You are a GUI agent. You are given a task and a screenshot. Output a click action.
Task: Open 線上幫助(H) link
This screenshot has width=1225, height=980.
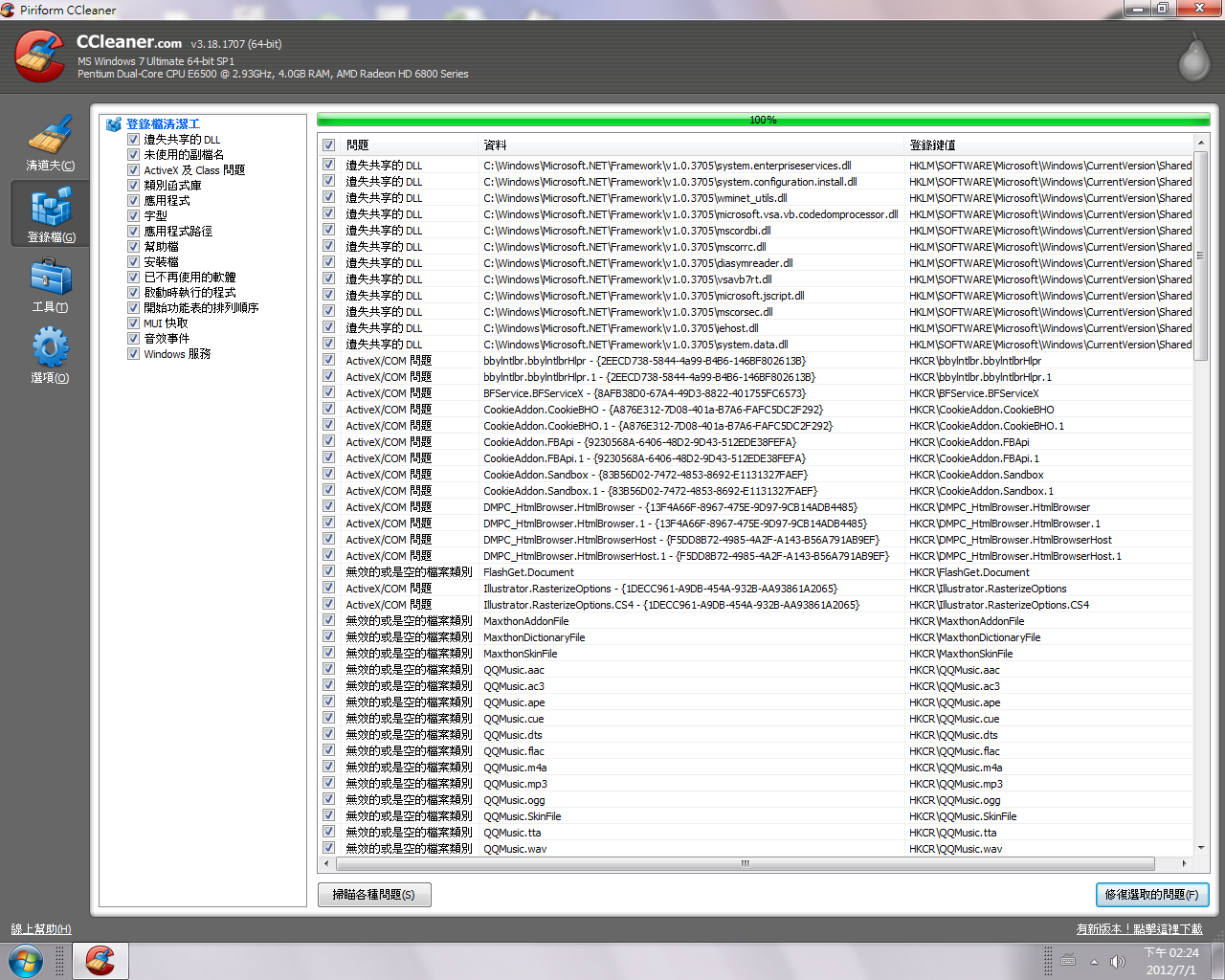click(41, 929)
